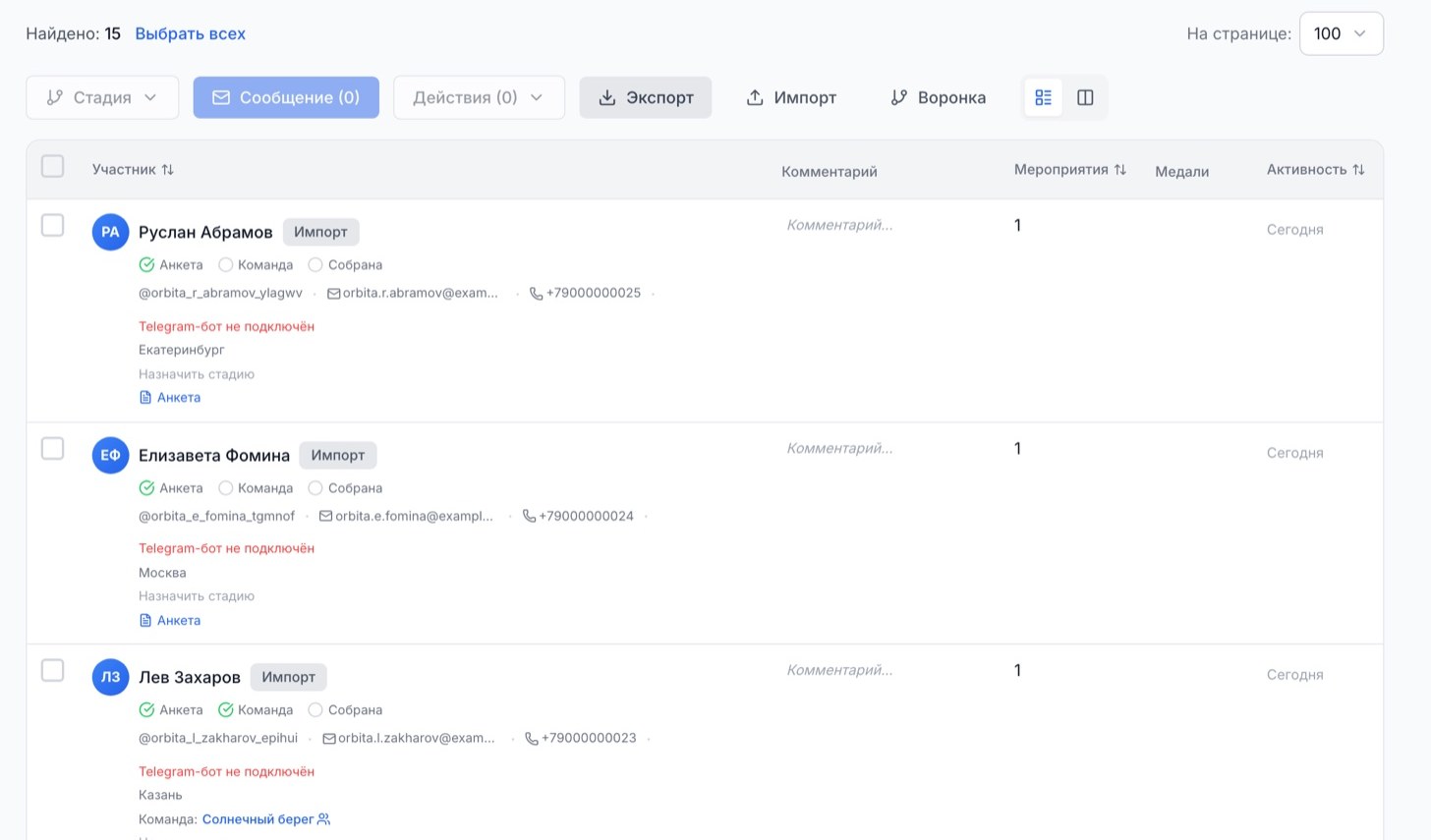Click the ЕФ avatar for Елизавета Фомина
This screenshot has height=840, width=1431.
click(110, 455)
